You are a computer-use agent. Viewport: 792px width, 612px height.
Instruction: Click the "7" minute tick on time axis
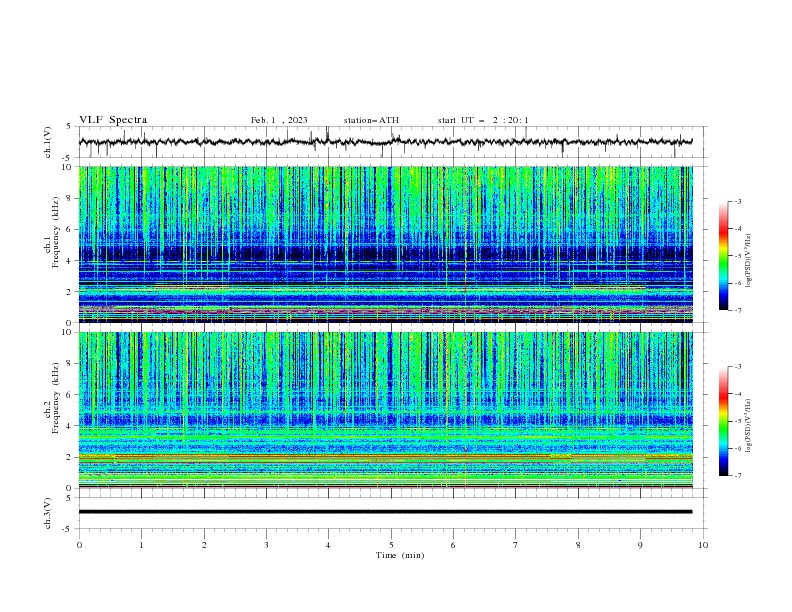516,545
